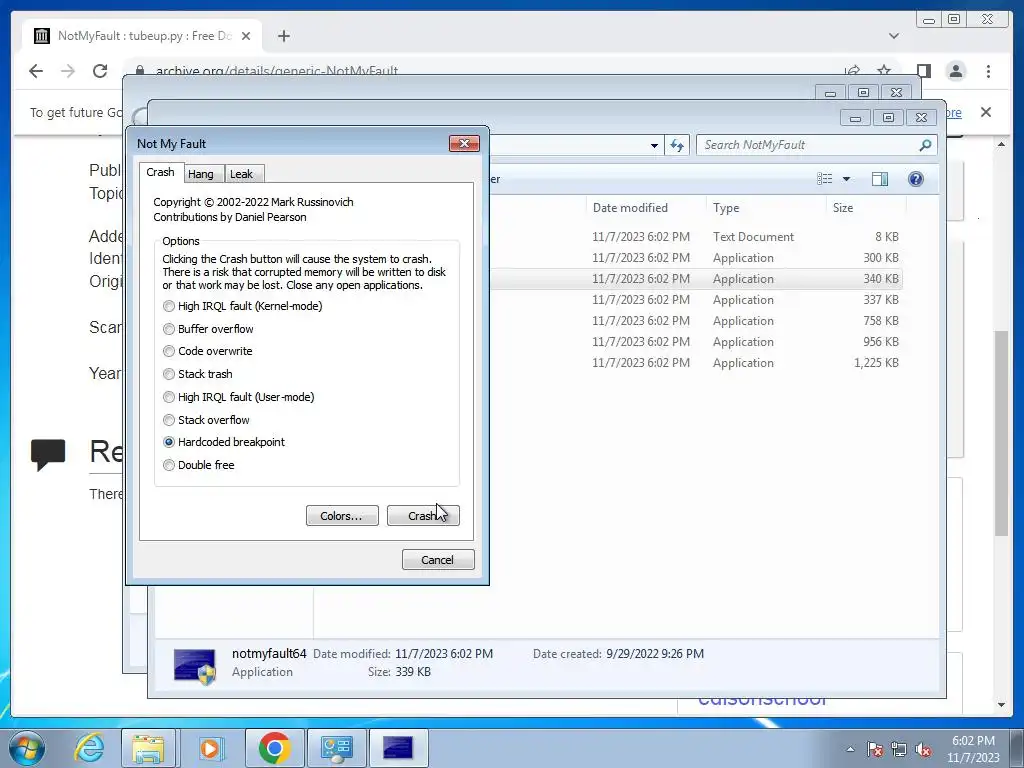Share this page from the address bar

click(x=852, y=71)
